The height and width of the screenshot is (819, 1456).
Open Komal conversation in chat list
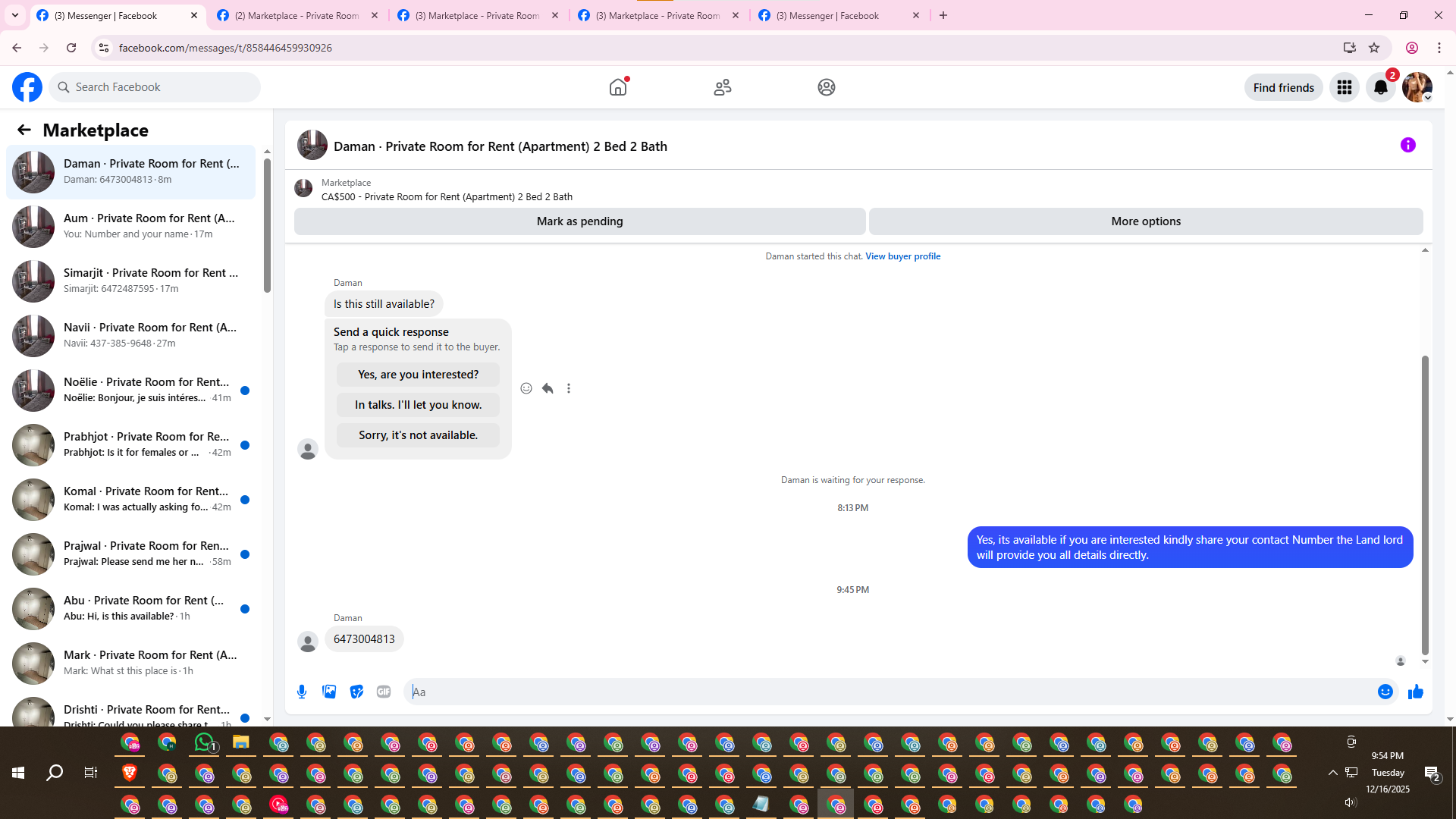tap(130, 499)
